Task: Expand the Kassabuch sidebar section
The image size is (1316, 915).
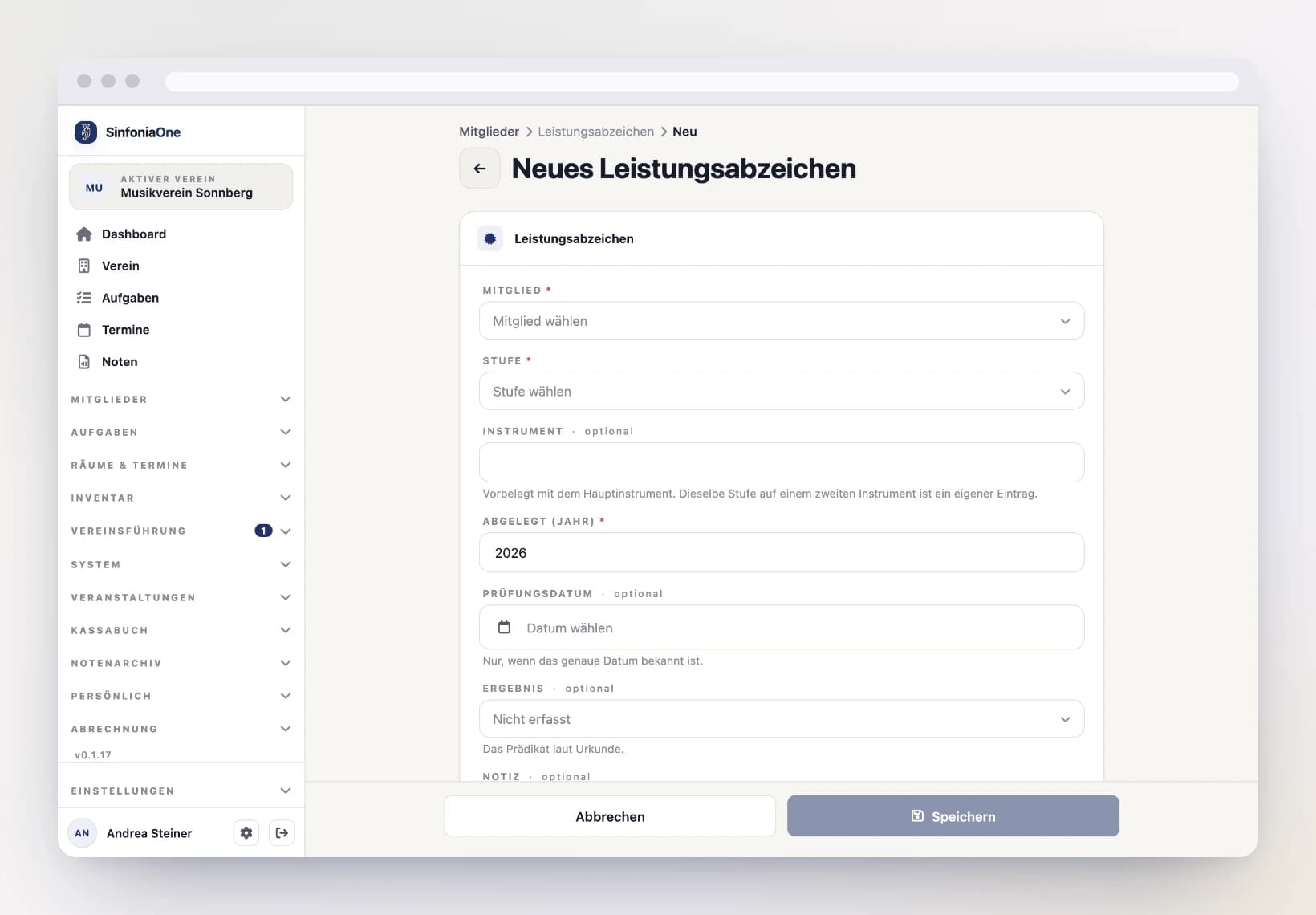Action: click(x=181, y=631)
